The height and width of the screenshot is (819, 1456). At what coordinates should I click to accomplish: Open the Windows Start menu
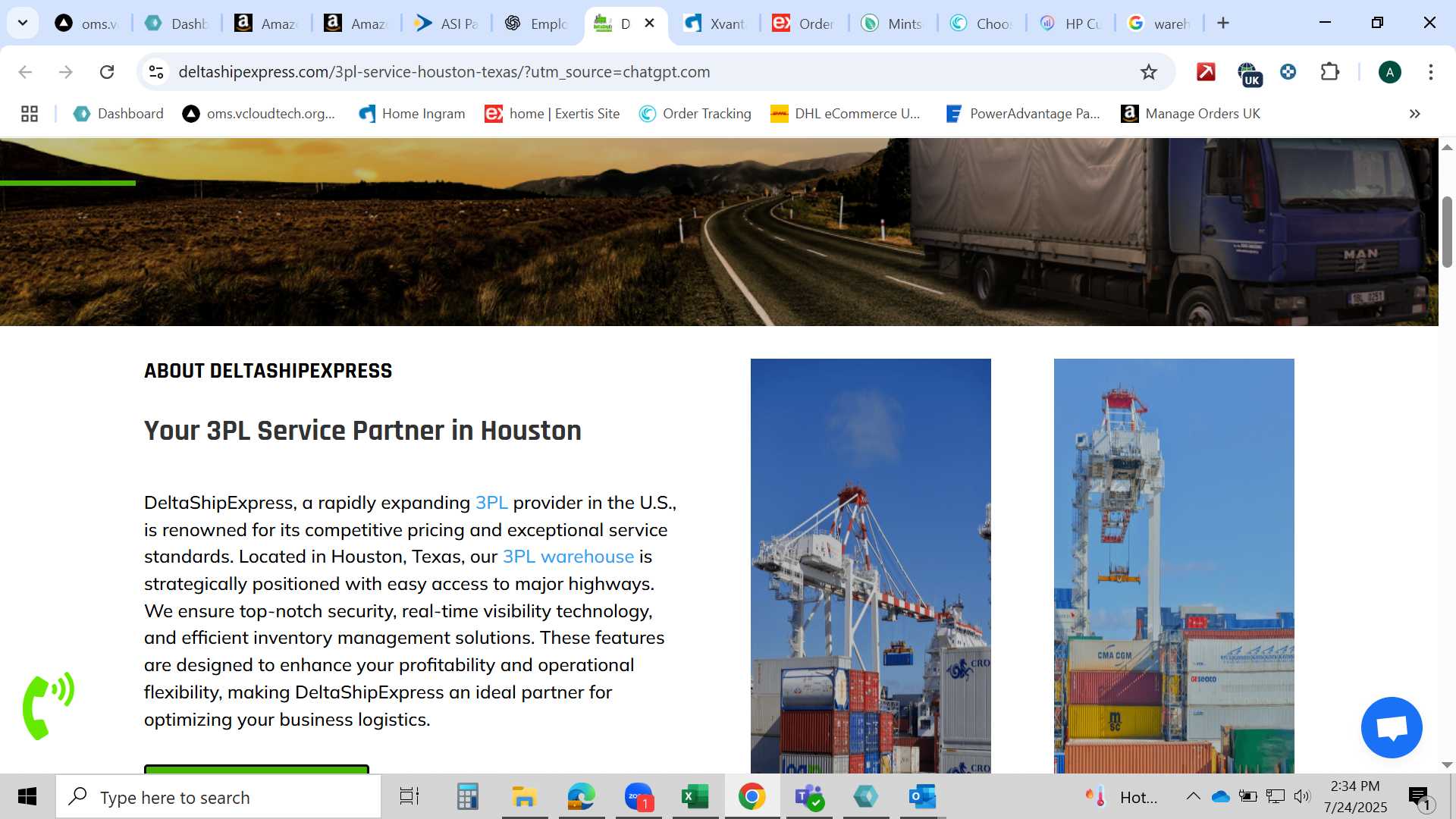click(27, 796)
